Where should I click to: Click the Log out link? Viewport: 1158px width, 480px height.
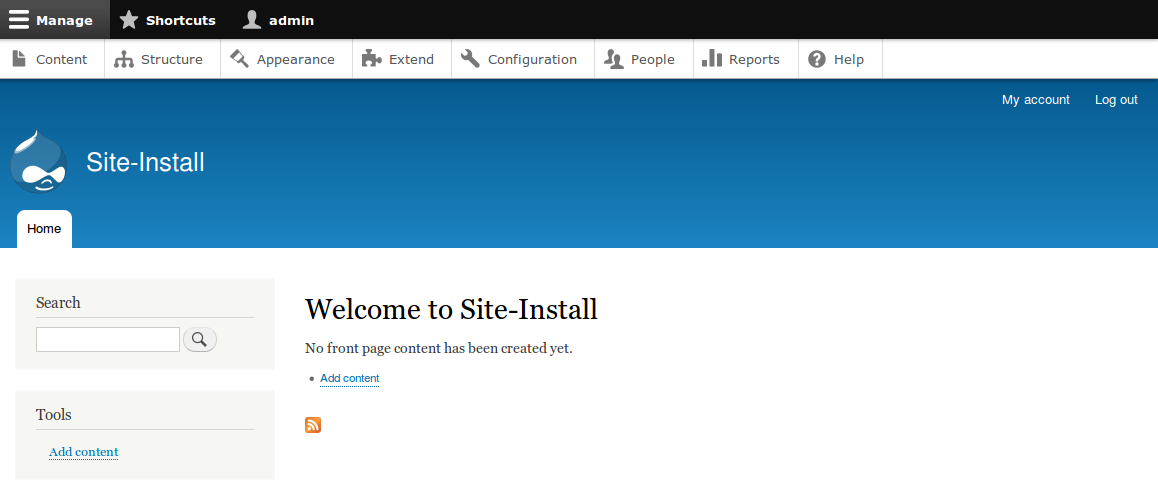[1116, 100]
